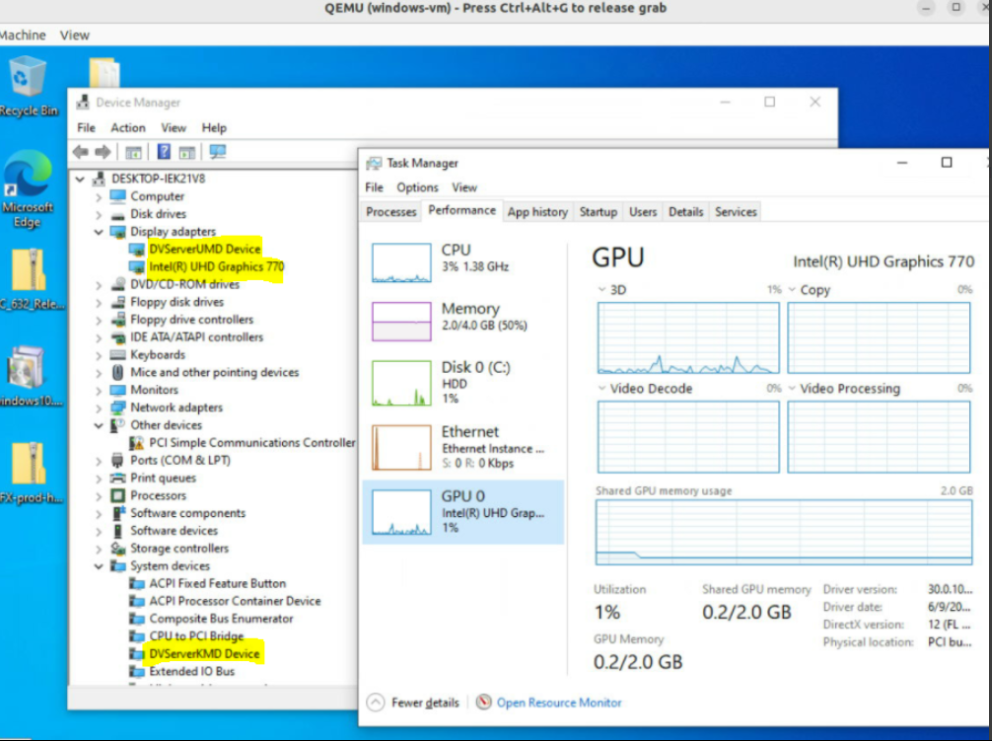This screenshot has height=741, width=992.
Task: Click the Scan for hardware changes toolbar icon
Action: point(217,152)
